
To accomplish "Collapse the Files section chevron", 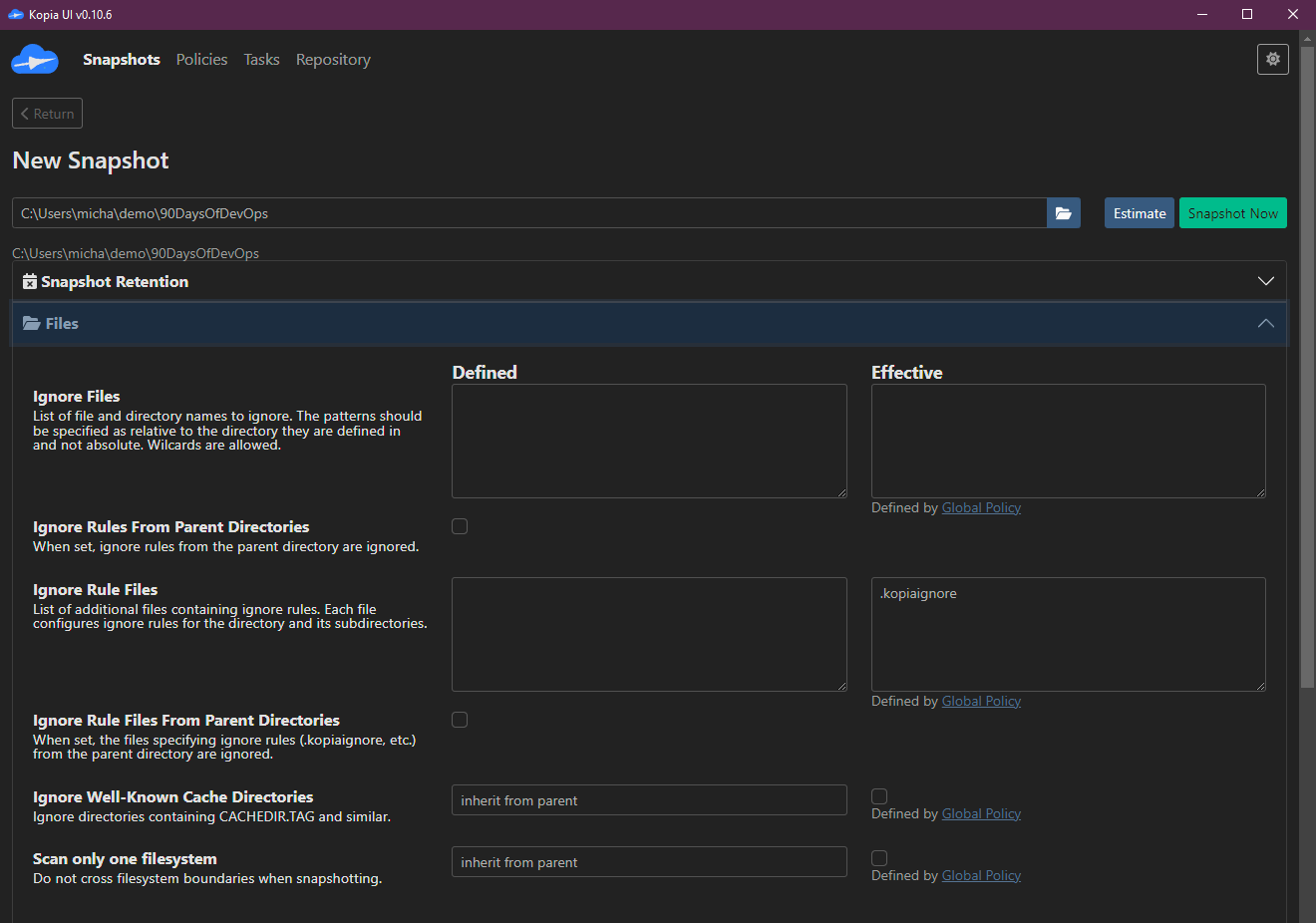I will coord(1265,323).
